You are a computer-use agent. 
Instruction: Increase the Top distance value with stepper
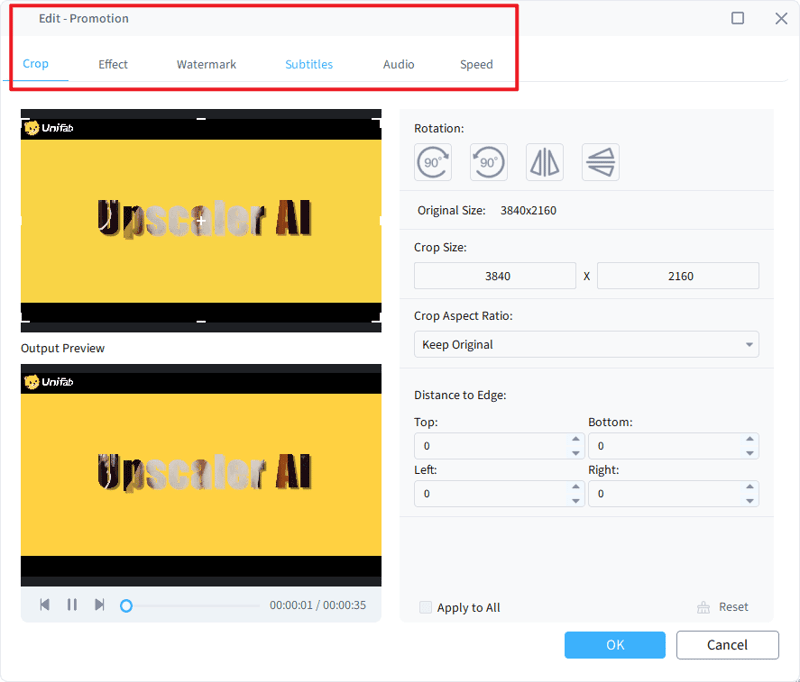578,441
